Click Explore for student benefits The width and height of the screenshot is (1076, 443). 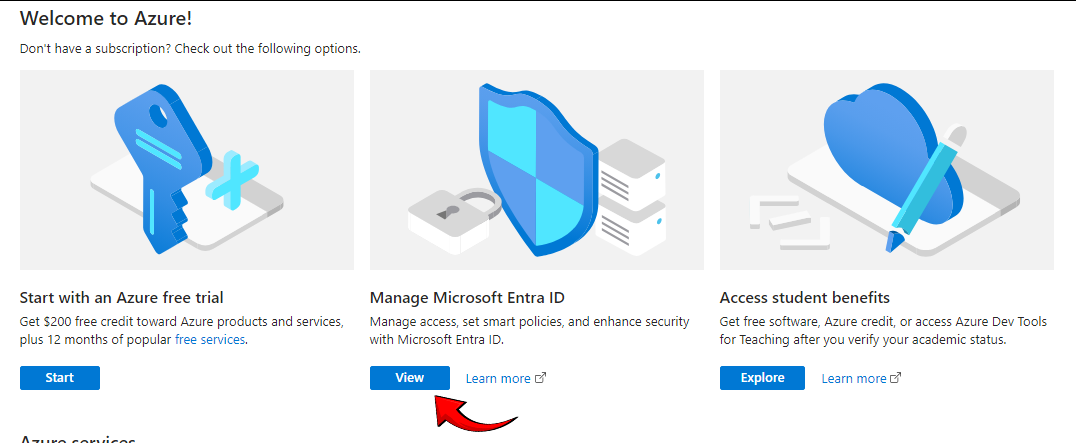(762, 378)
